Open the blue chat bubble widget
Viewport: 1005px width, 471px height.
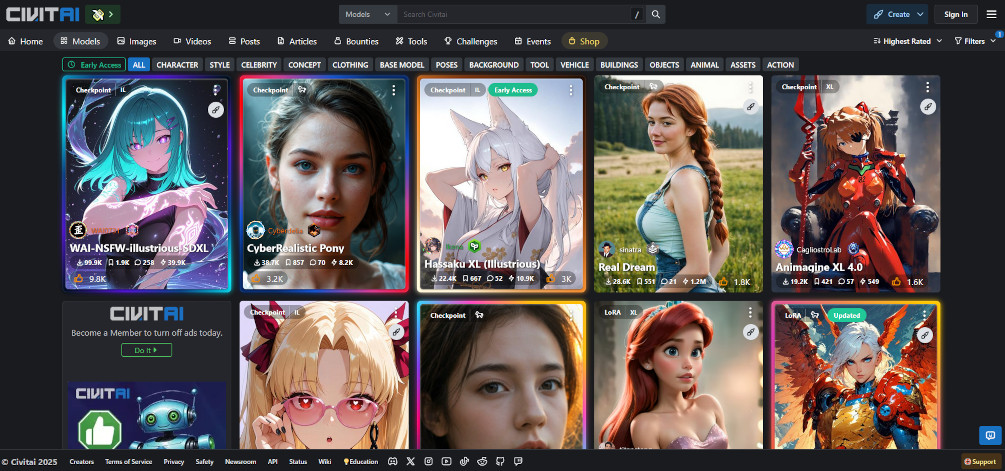(990, 435)
